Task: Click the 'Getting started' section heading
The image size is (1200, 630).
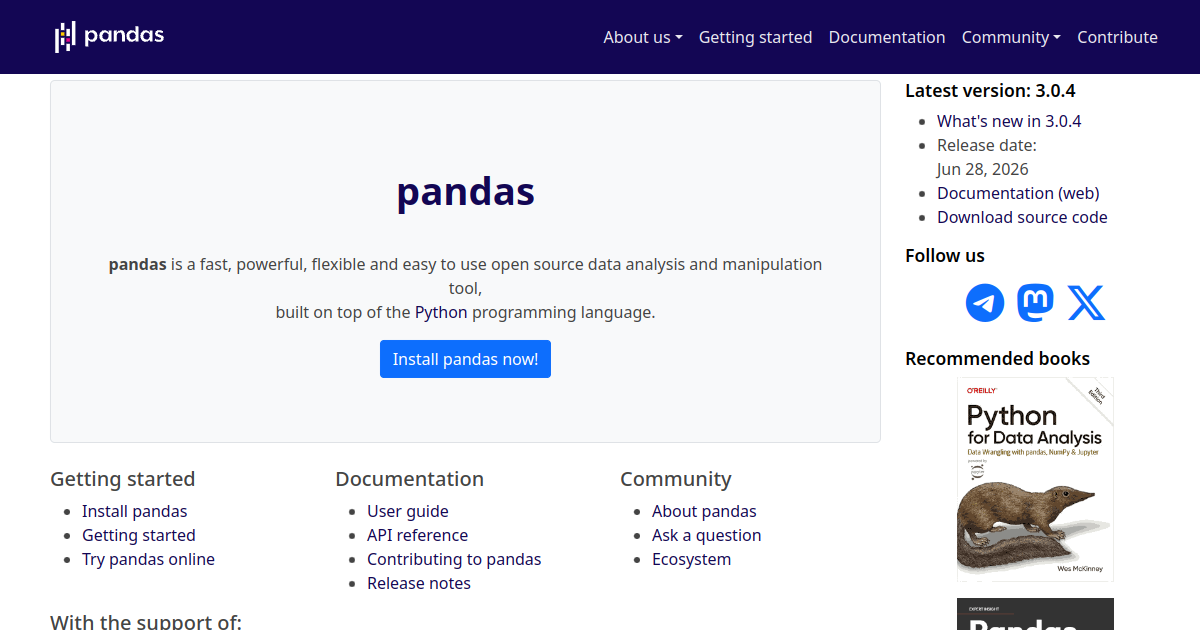Action: (x=123, y=479)
